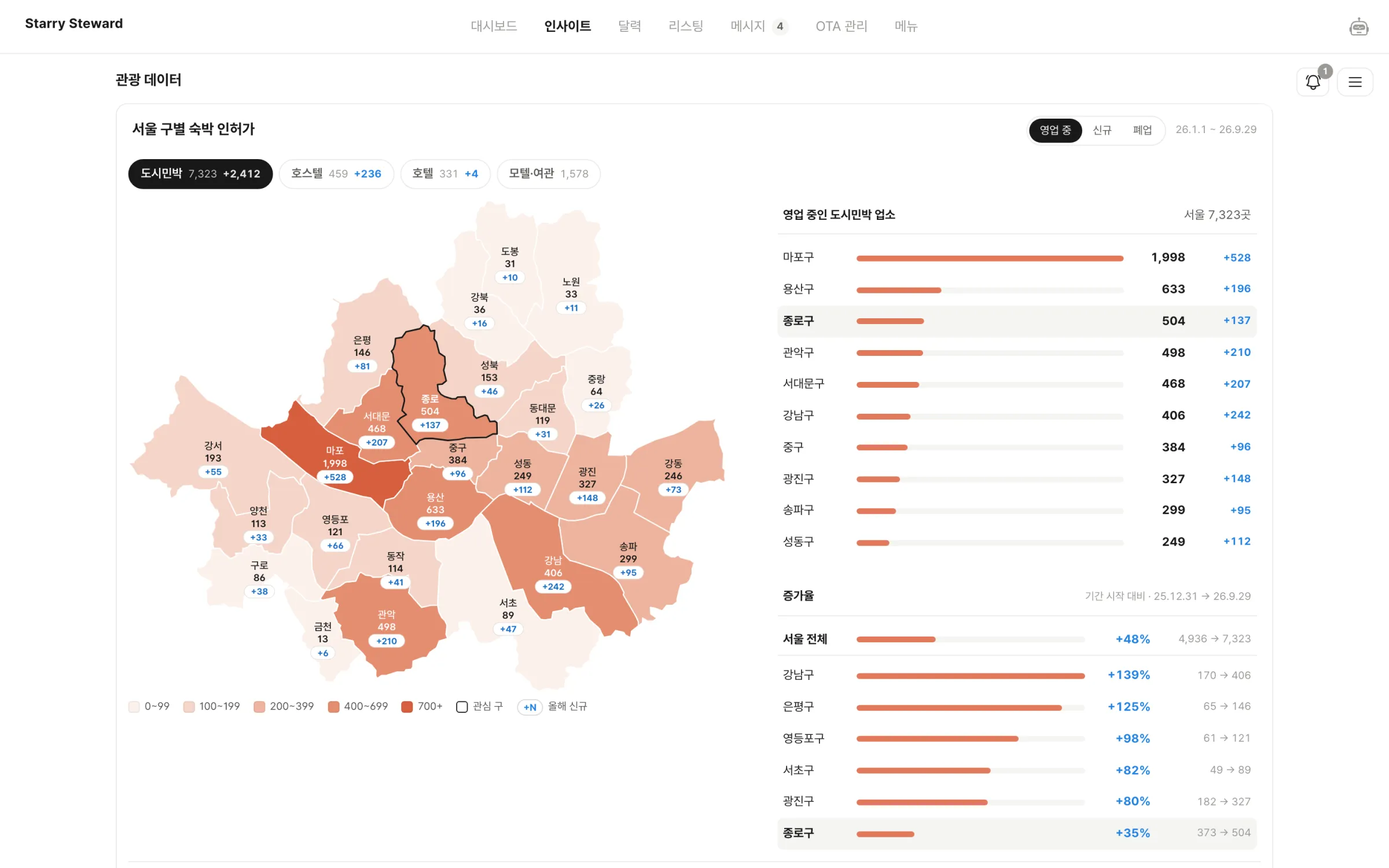Click the 종로구 +35% growth row
This screenshot has width=1389, height=868.
[1017, 833]
